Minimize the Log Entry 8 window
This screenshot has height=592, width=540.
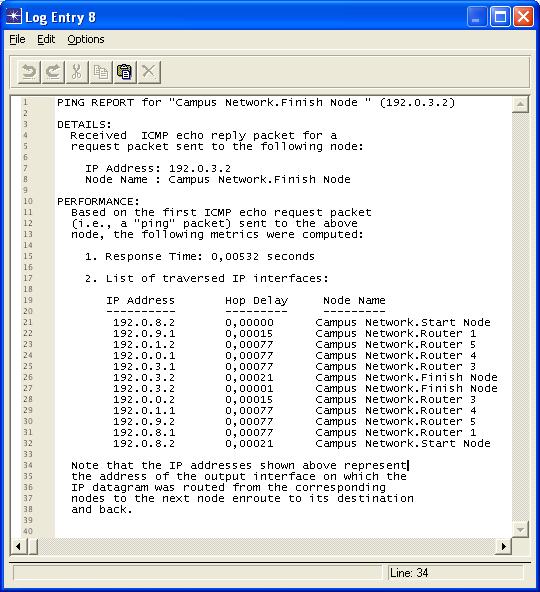tap(476, 17)
